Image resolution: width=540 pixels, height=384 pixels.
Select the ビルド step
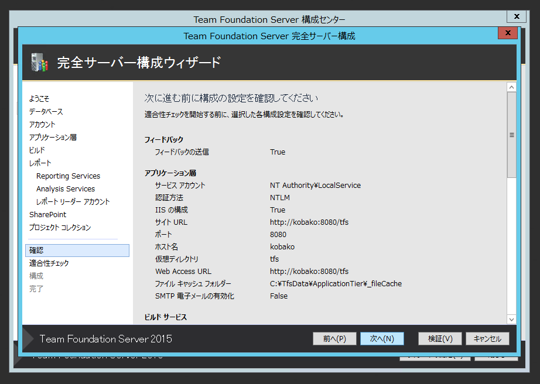(x=37, y=150)
